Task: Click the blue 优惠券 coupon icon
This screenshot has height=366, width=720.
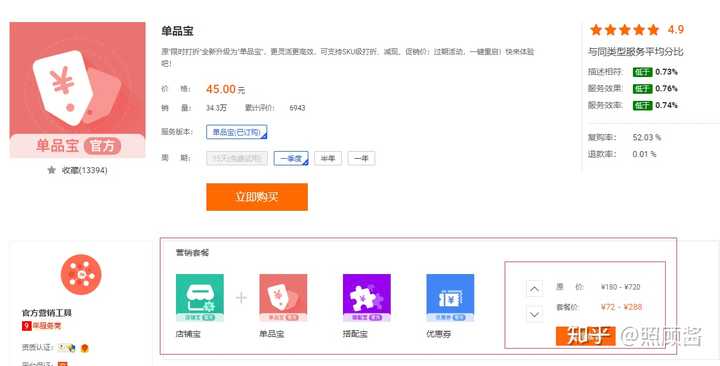Action: point(450,298)
